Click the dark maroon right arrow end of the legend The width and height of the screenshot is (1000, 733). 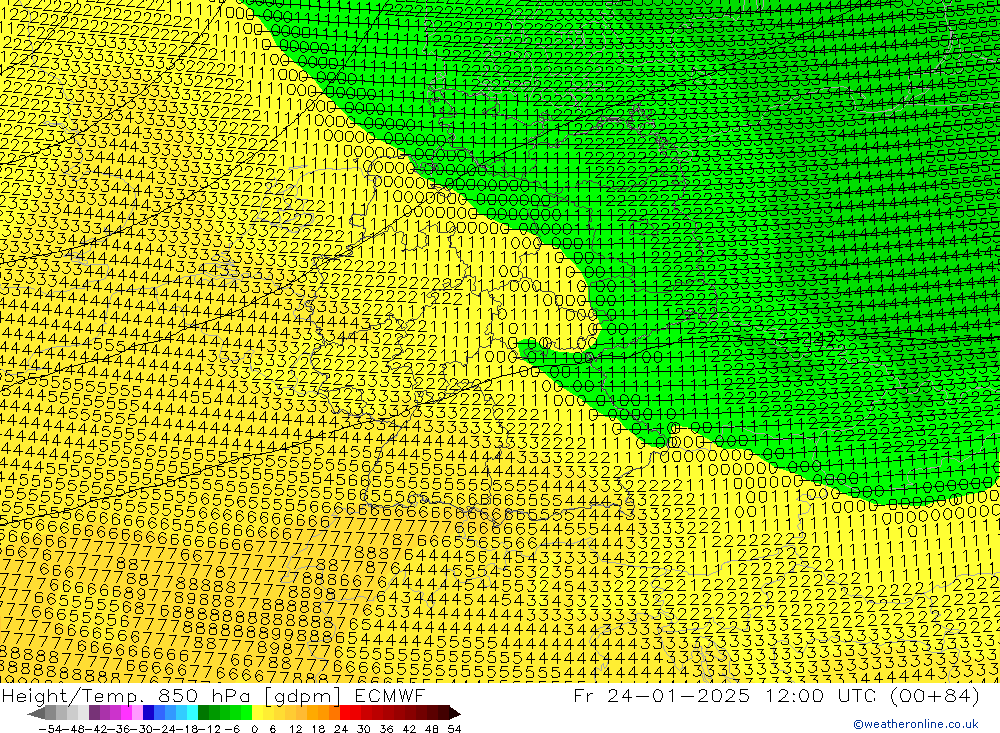tap(455, 713)
